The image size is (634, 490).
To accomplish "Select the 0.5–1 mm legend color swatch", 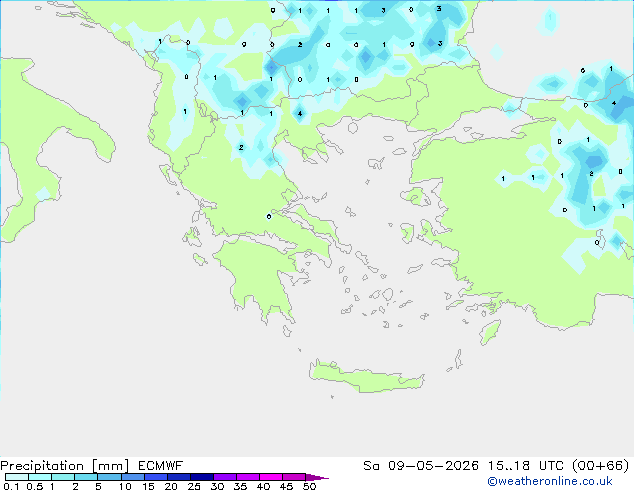I will [40, 477].
